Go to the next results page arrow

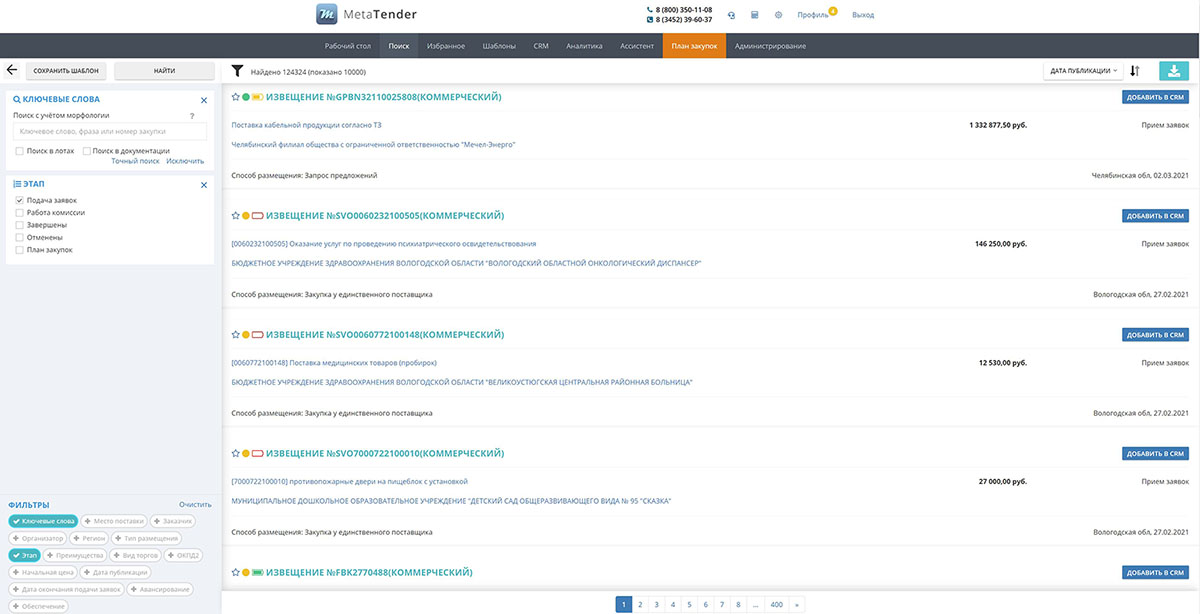click(x=796, y=604)
